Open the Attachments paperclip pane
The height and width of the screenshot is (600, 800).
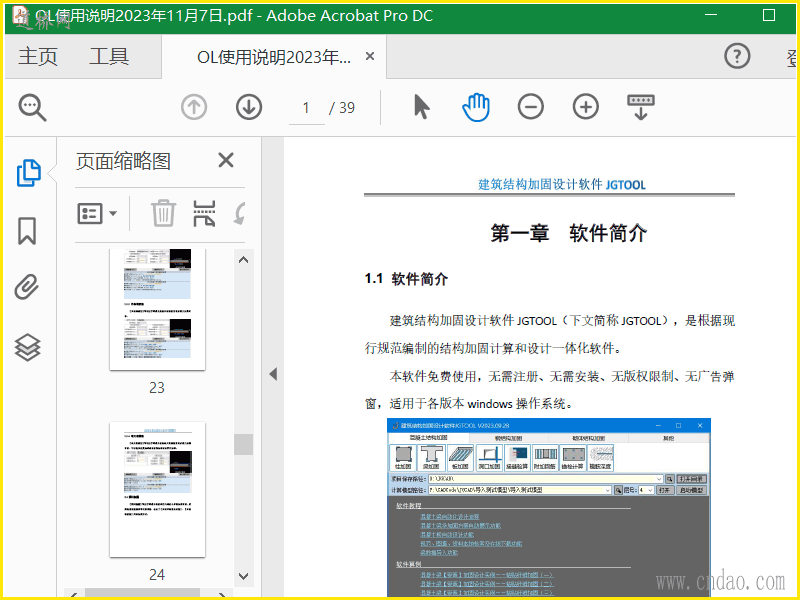point(27,287)
